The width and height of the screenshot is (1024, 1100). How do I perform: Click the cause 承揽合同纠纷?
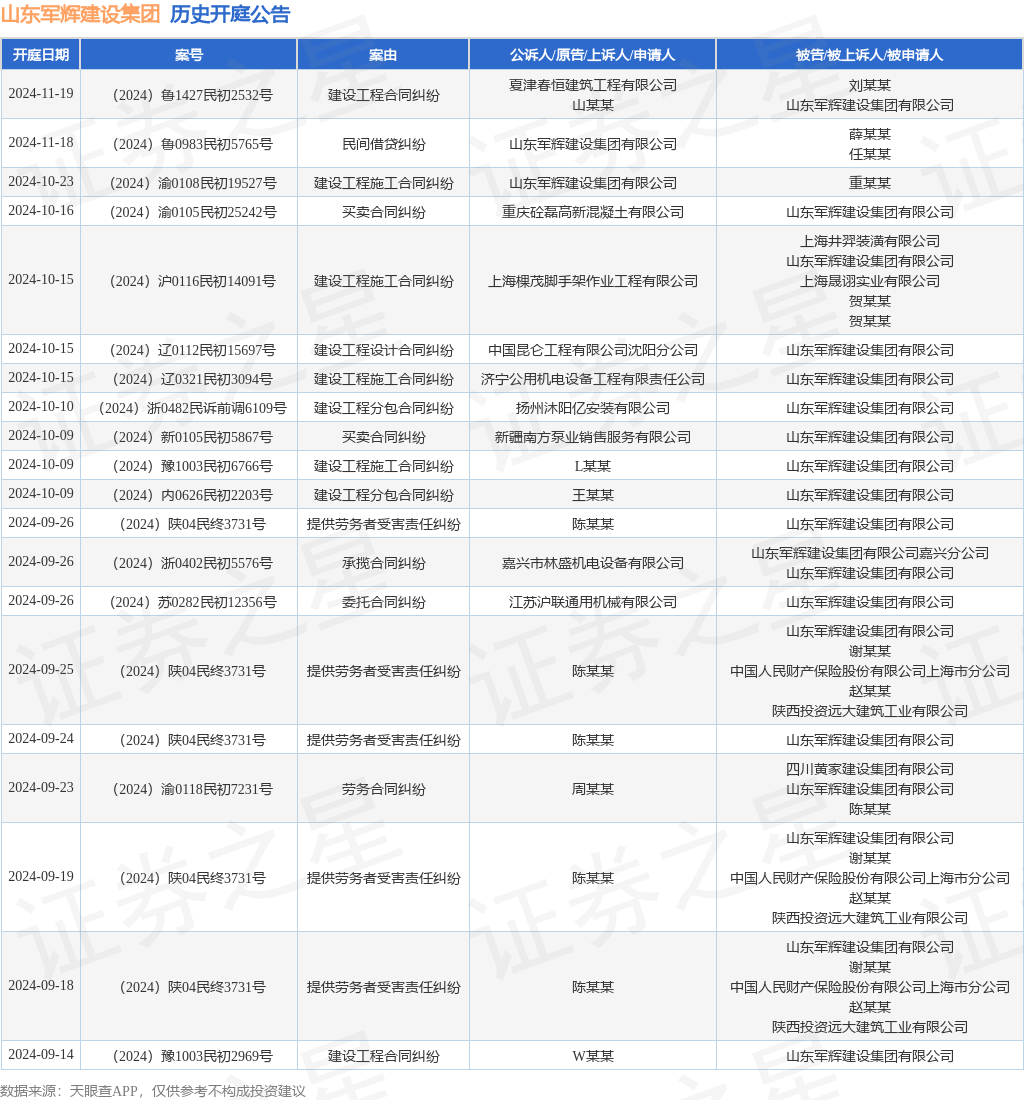coord(384,563)
